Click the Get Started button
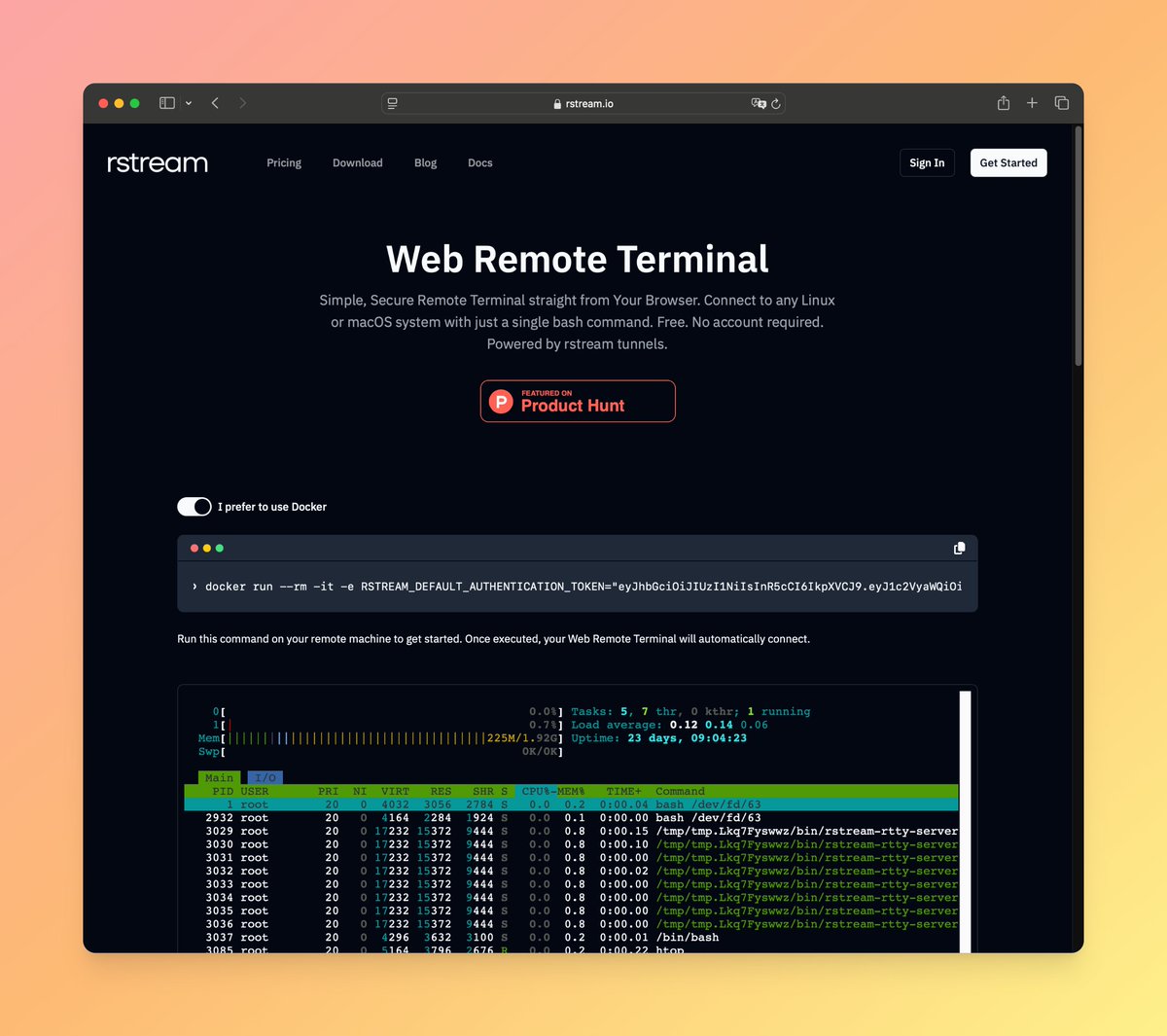The width and height of the screenshot is (1167, 1036). click(1008, 162)
